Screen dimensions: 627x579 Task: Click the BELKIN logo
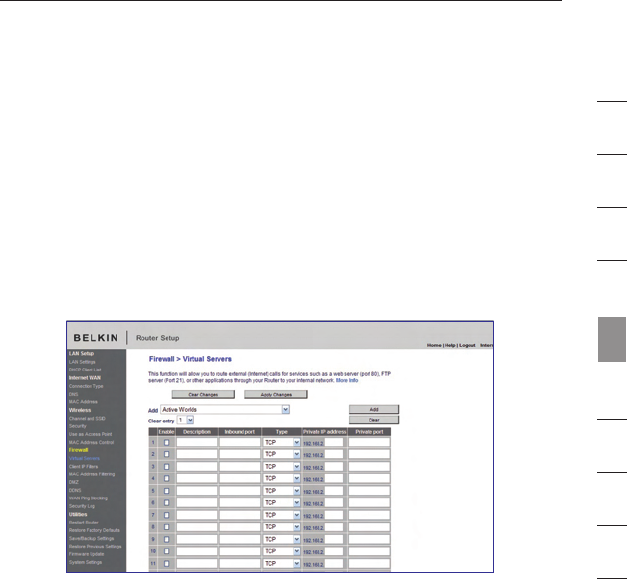(x=96, y=338)
